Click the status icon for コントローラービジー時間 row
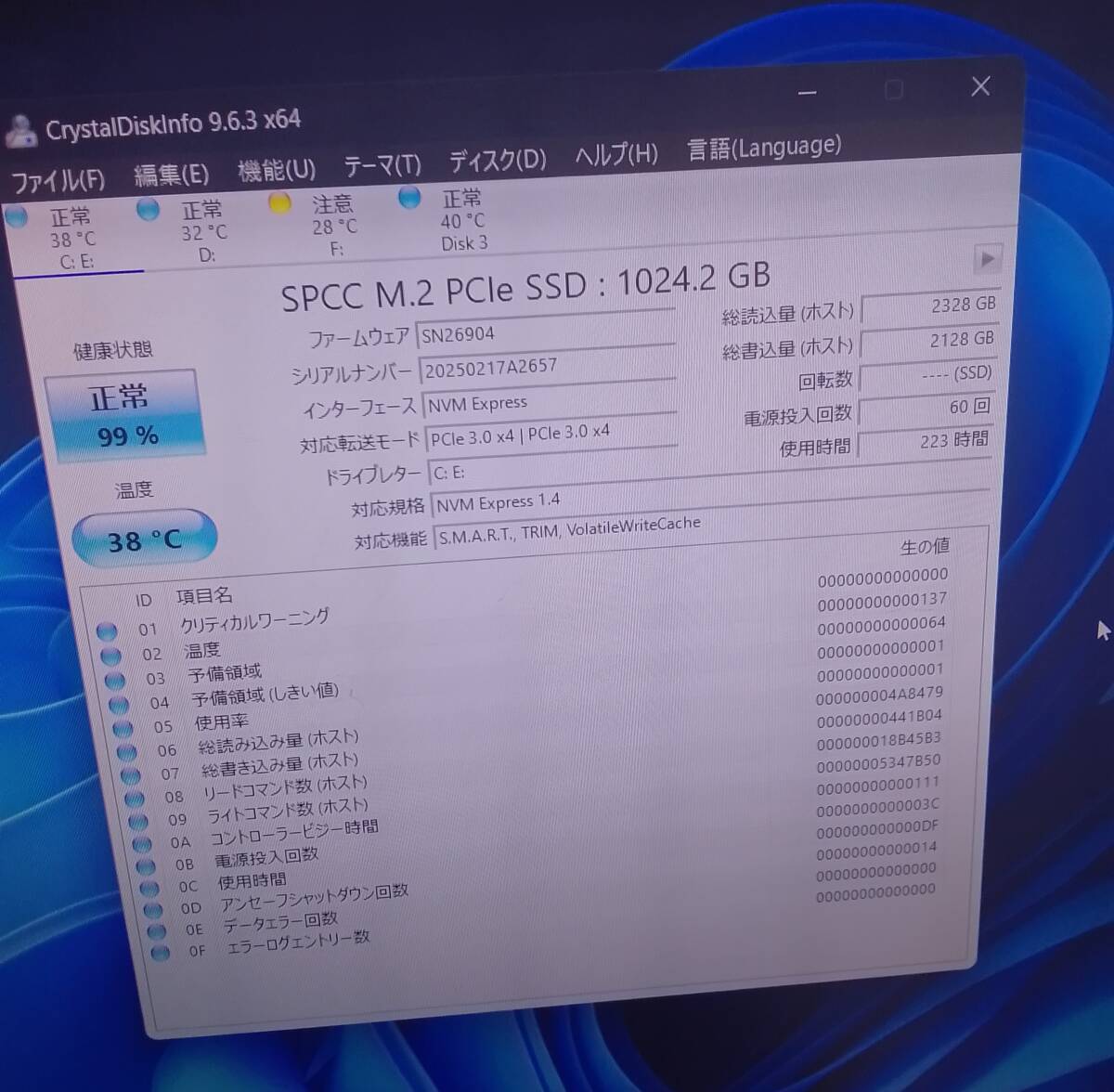The image size is (1114, 1092). (x=143, y=844)
